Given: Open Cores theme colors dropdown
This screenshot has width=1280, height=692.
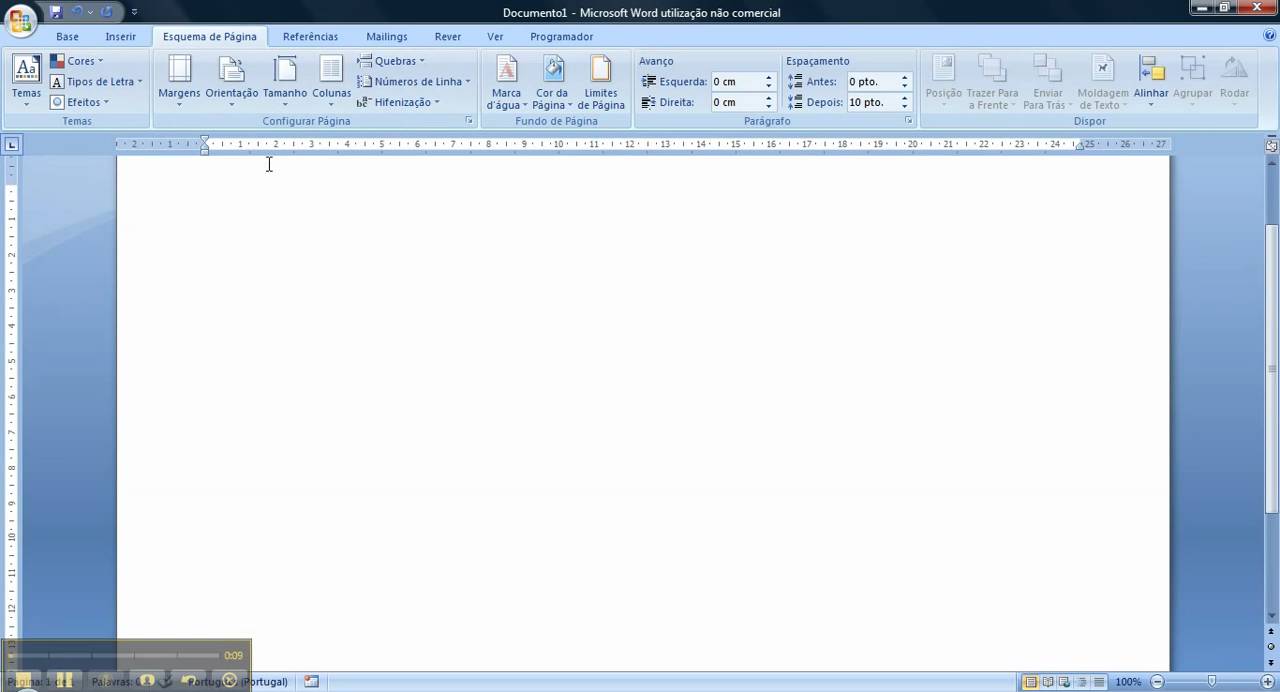Looking at the screenshot, I should tap(77, 61).
